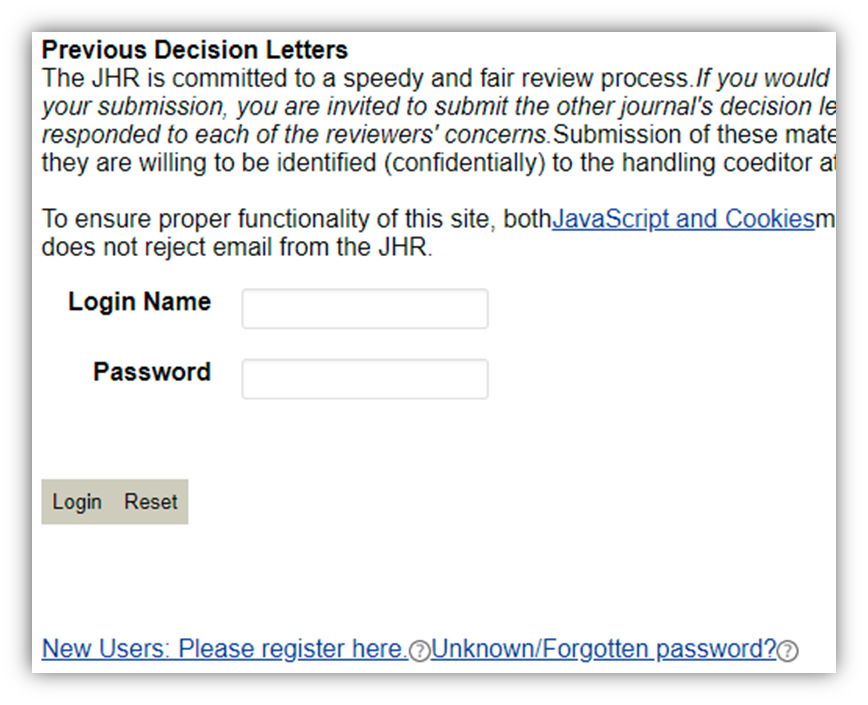The height and width of the screenshot is (705, 868).
Task: Click the line "does not reject email"
Action: pyautogui.click(x=237, y=247)
